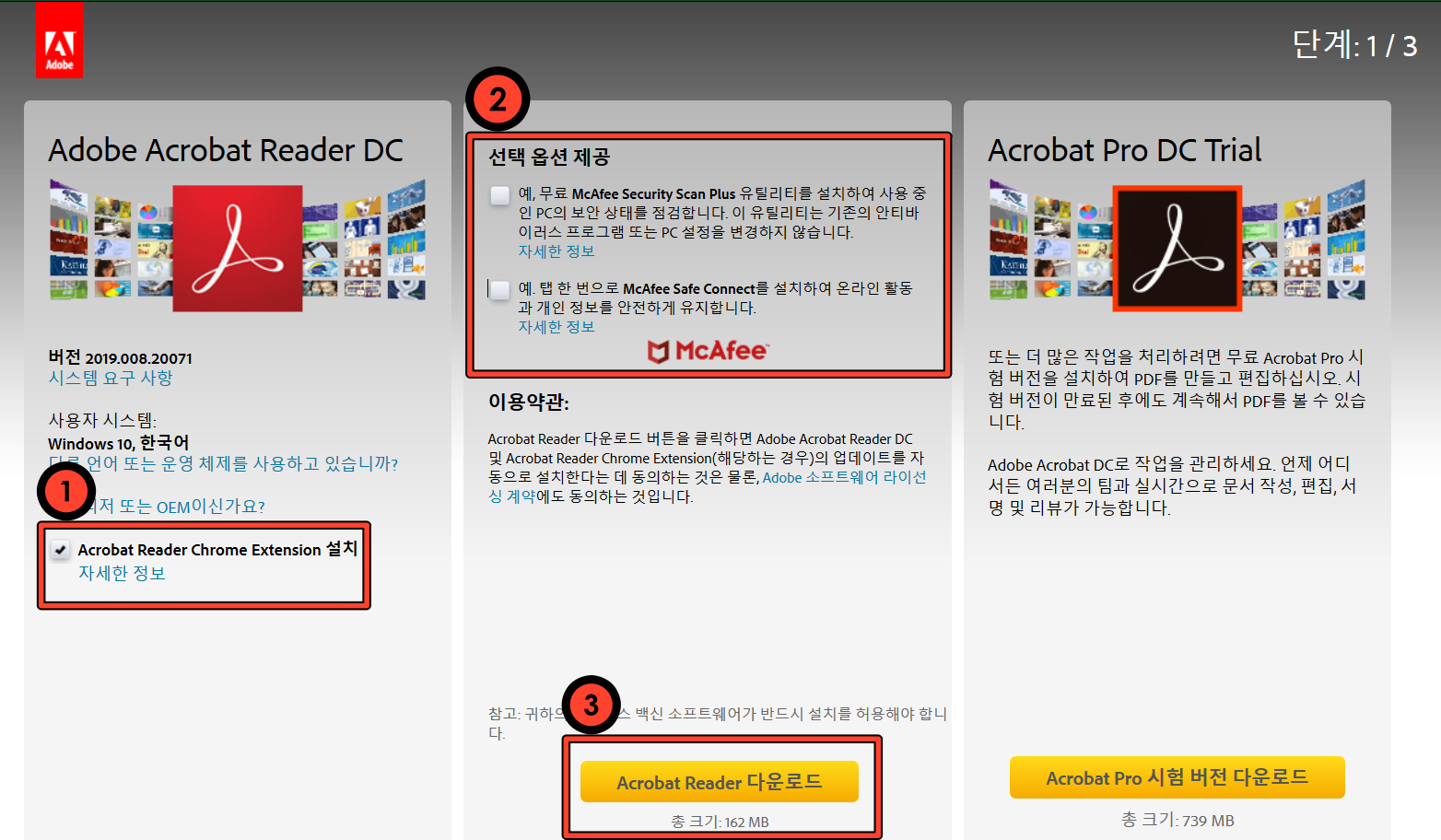Click the 이용약관: heading
The image size is (1441, 840).
pyautogui.click(x=529, y=402)
